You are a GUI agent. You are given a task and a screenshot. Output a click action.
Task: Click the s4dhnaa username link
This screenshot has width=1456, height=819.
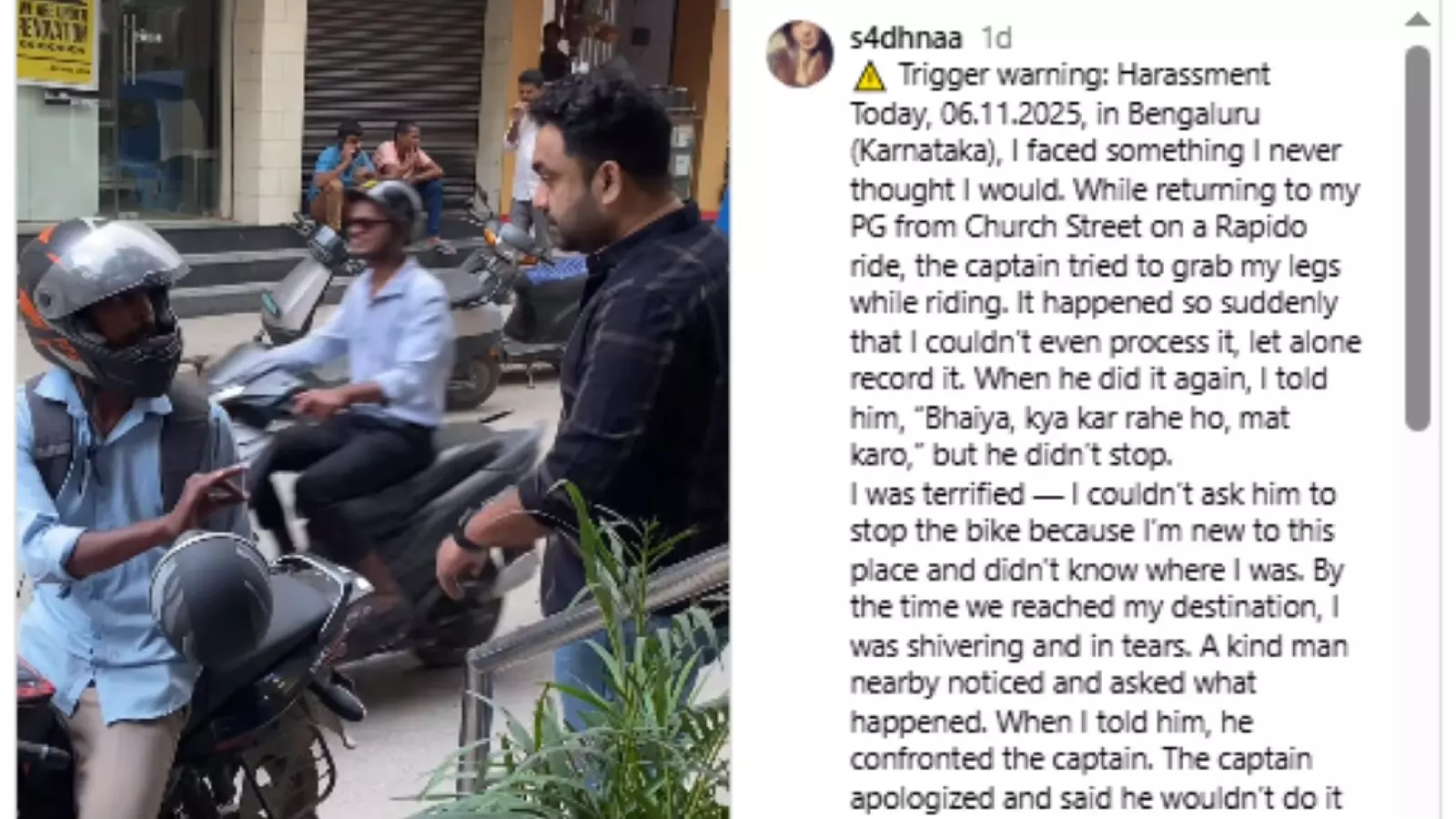point(905,37)
